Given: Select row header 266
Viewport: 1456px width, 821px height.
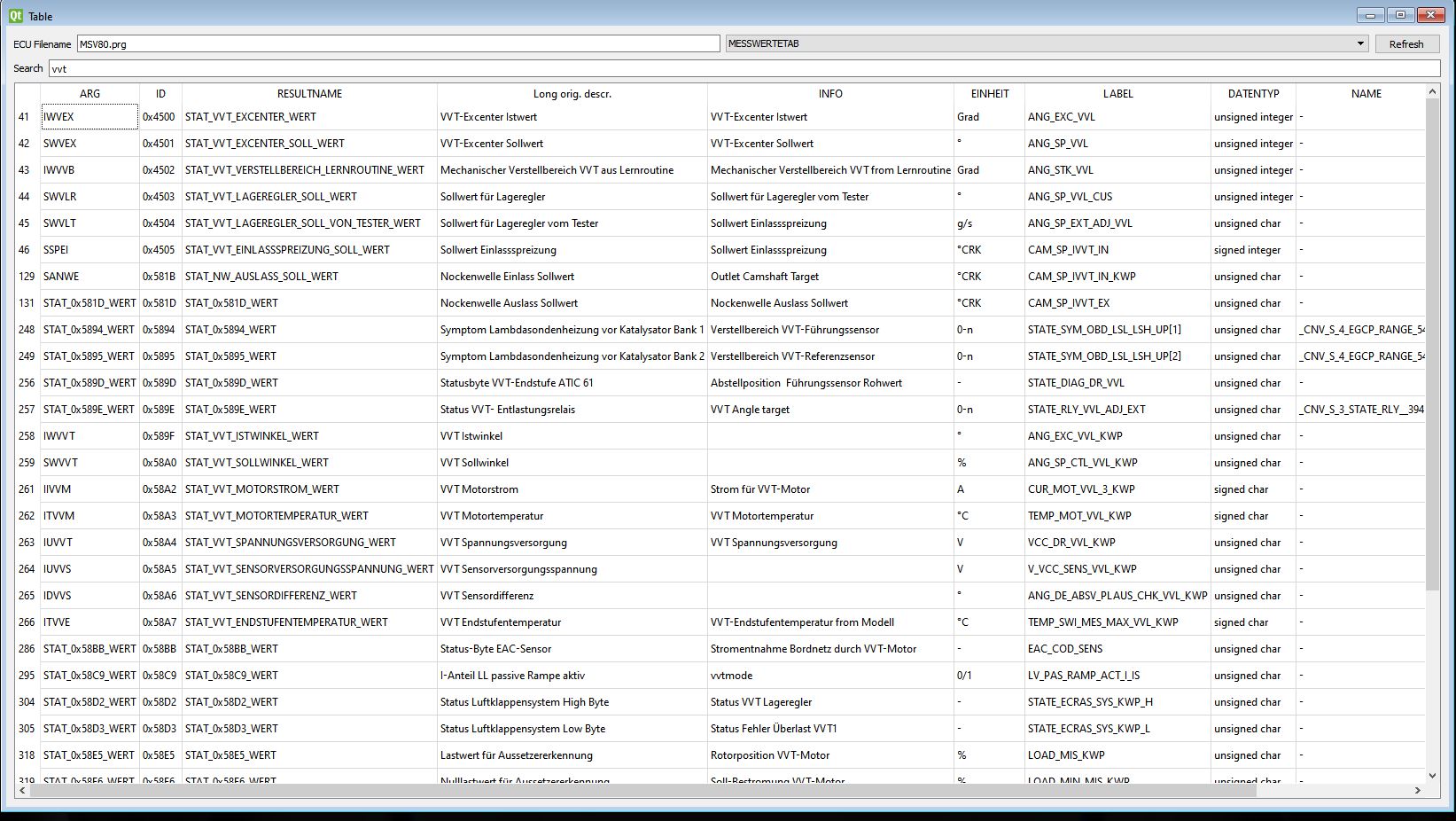Looking at the screenshot, I should pyautogui.click(x=27, y=622).
